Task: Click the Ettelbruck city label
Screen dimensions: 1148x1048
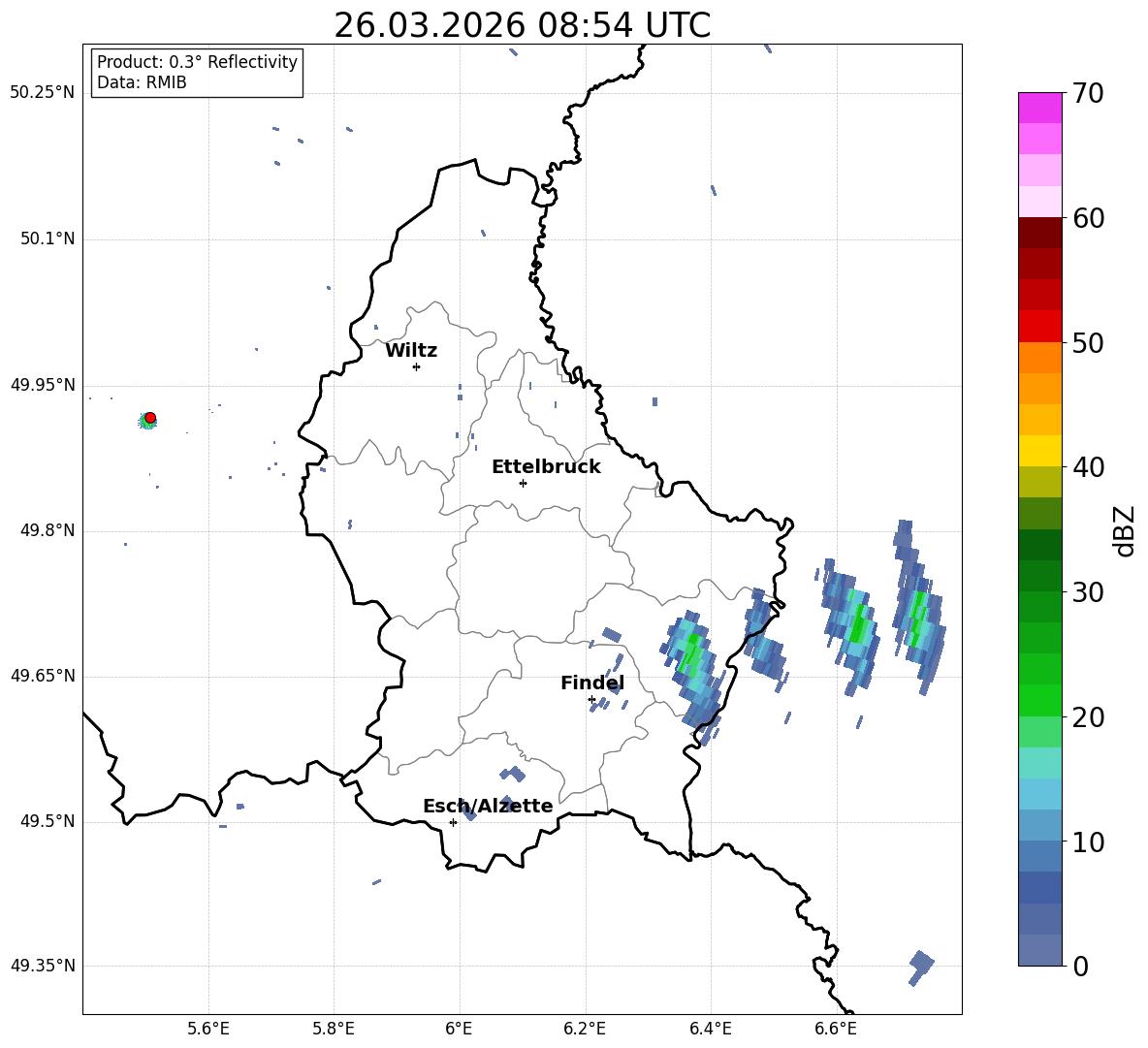Action: (546, 467)
